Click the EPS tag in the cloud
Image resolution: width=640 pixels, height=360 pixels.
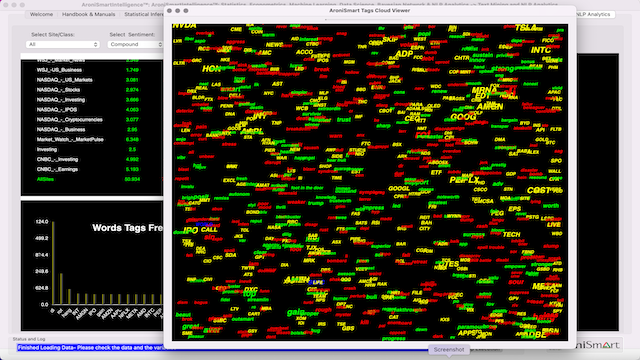tap(515, 209)
